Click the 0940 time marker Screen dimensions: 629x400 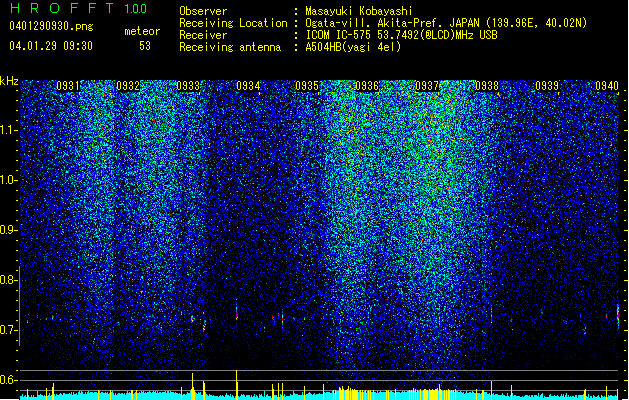pyautogui.click(x=607, y=86)
